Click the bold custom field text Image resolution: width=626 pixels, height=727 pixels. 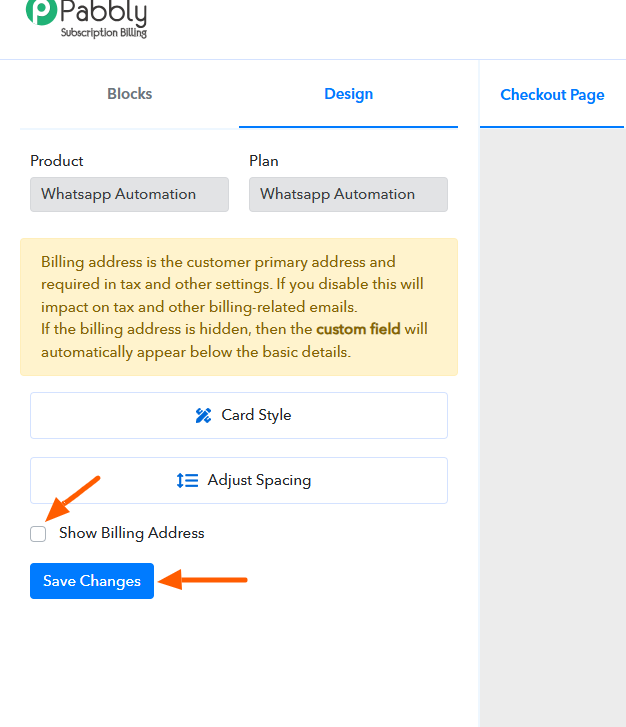358,328
